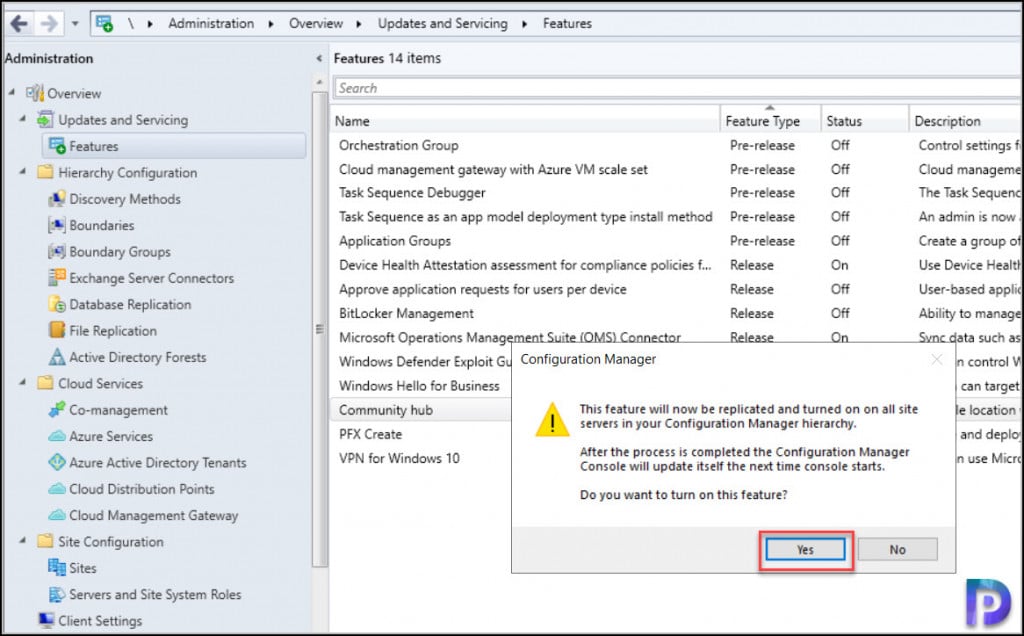Screen dimensions: 1024x636
Task: Click the Client Settings icon
Action: (46, 620)
